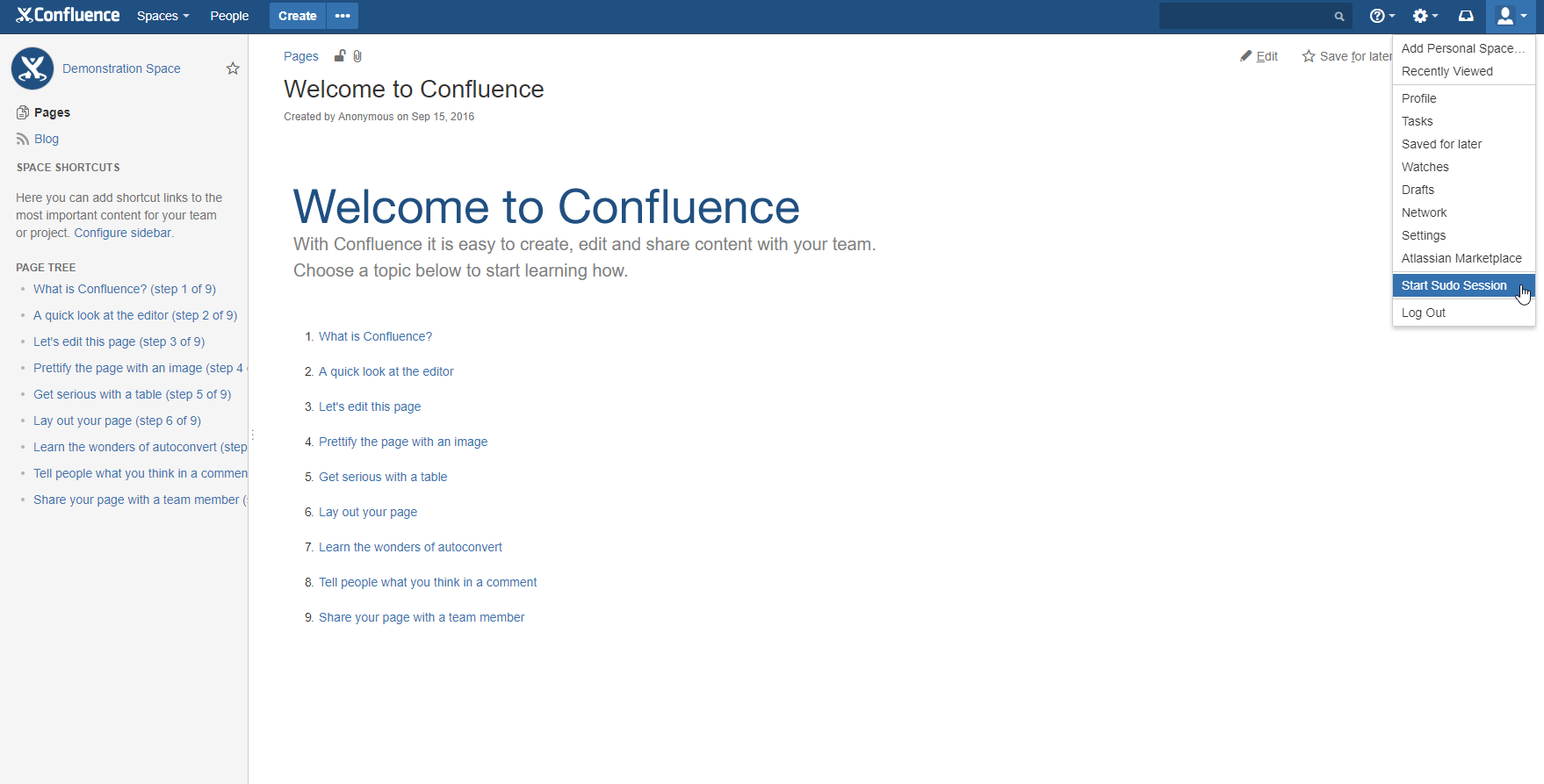Open the notifications inbox icon
The image size is (1544, 784).
pyautogui.click(x=1466, y=16)
